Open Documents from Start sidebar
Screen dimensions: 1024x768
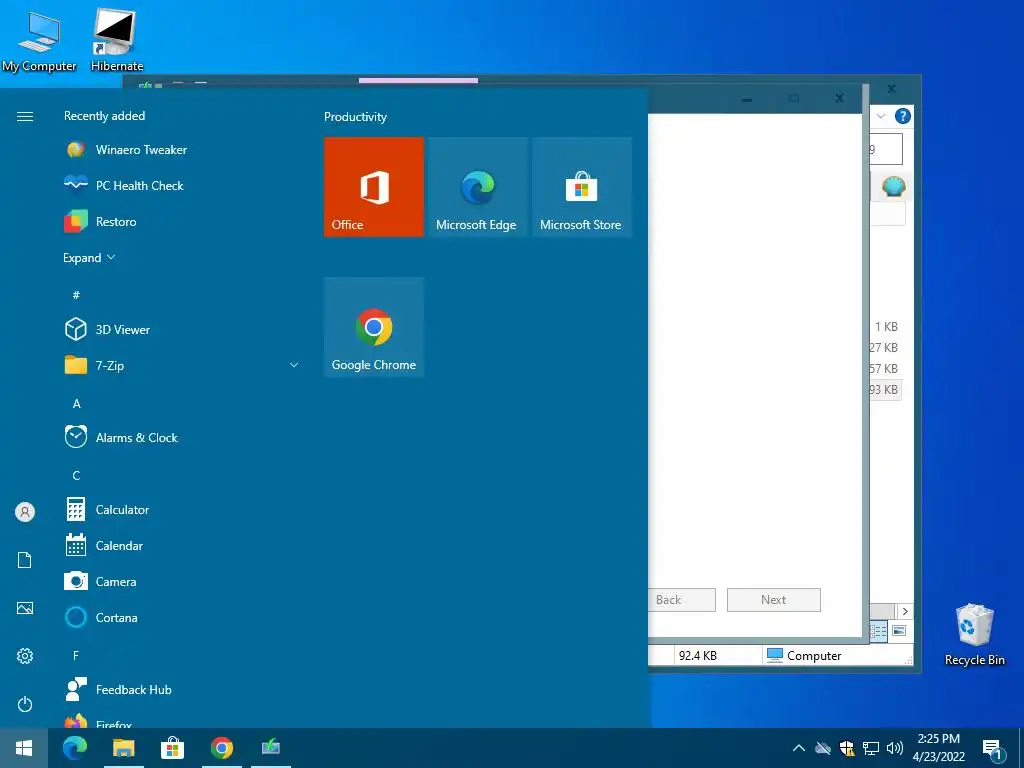[25, 560]
